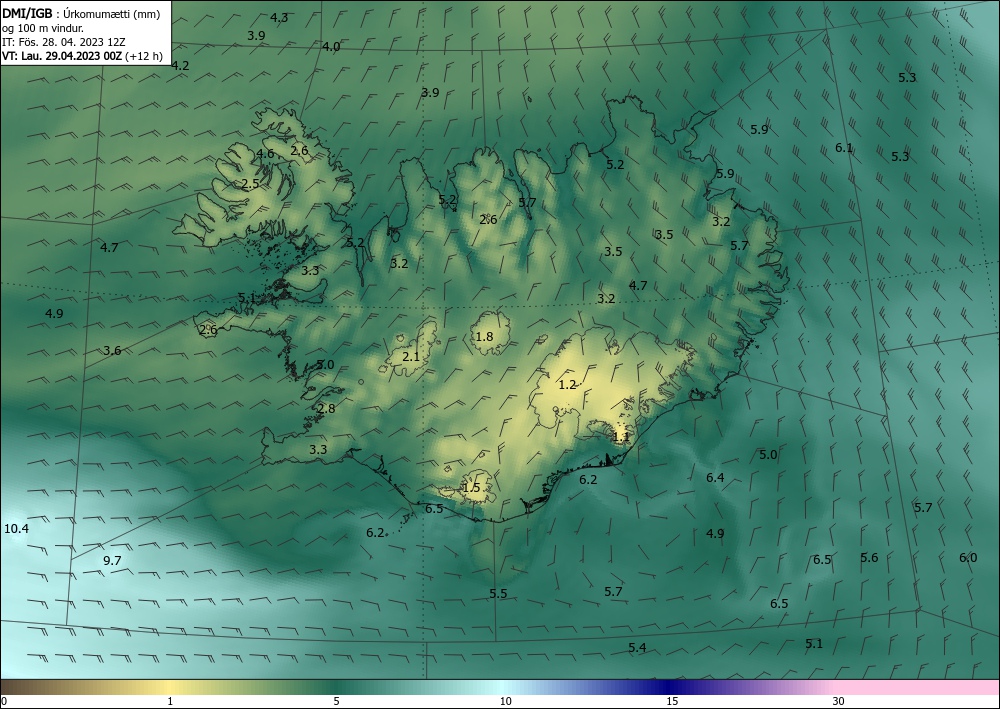This screenshot has width=1000, height=709.
Task: Click the 1.1 value near the southeast coast
Action: [621, 437]
